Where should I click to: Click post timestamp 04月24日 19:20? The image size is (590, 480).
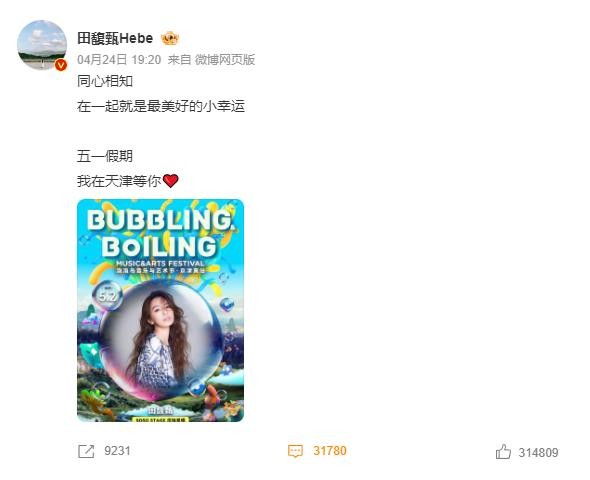tap(119, 59)
